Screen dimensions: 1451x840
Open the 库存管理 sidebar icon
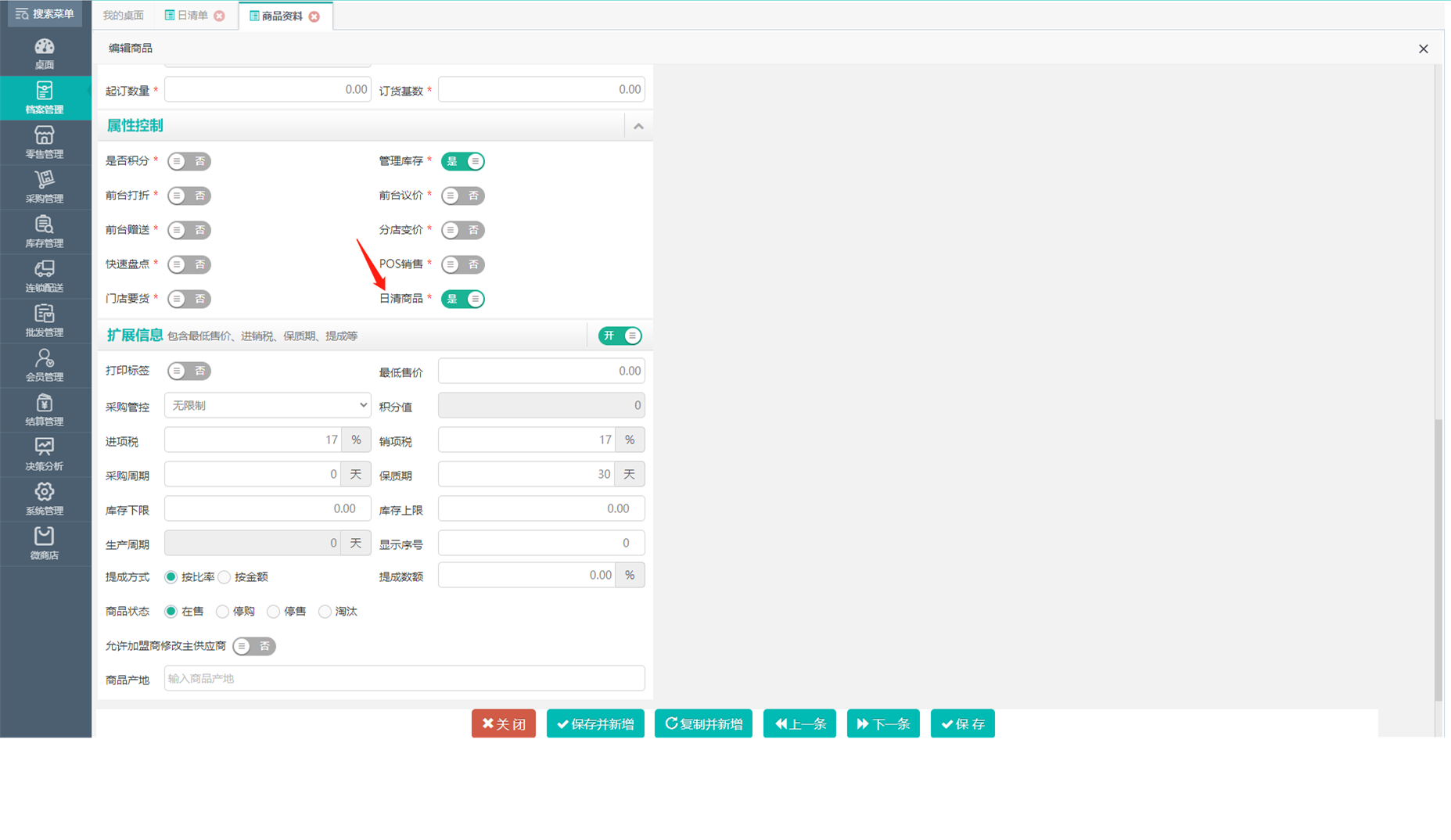[45, 232]
